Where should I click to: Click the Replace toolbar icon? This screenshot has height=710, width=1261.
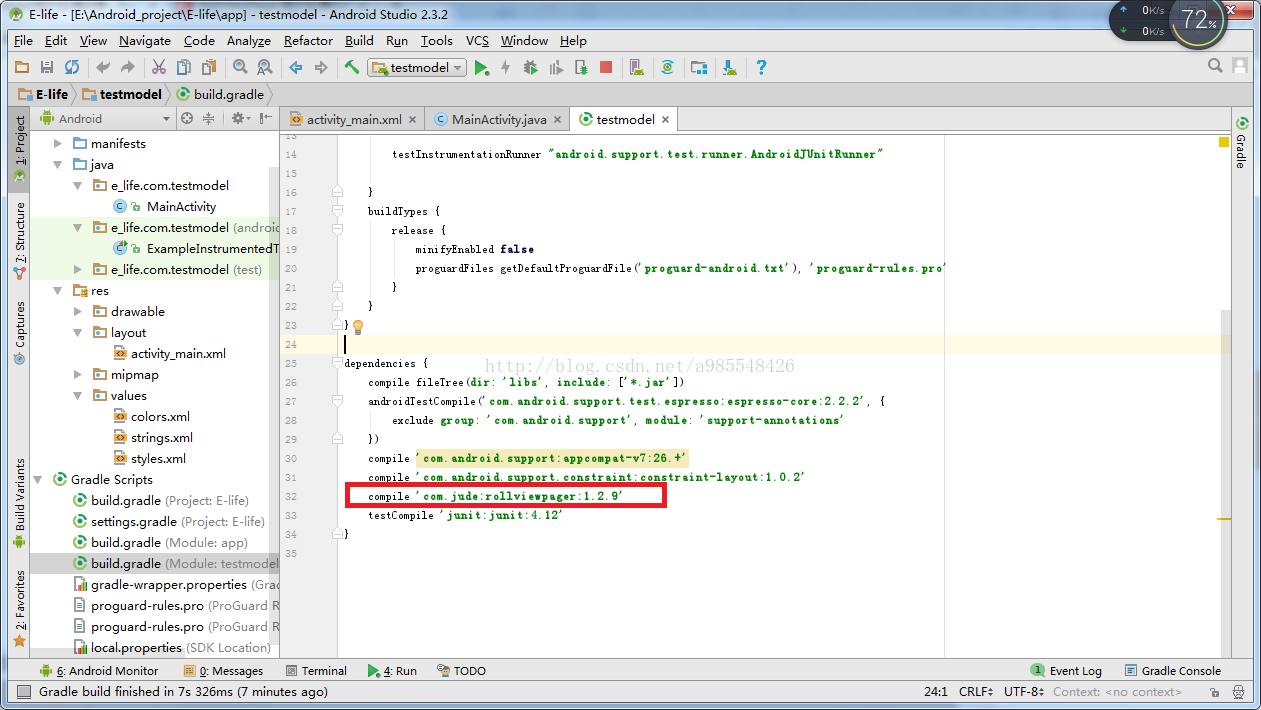(x=265, y=67)
